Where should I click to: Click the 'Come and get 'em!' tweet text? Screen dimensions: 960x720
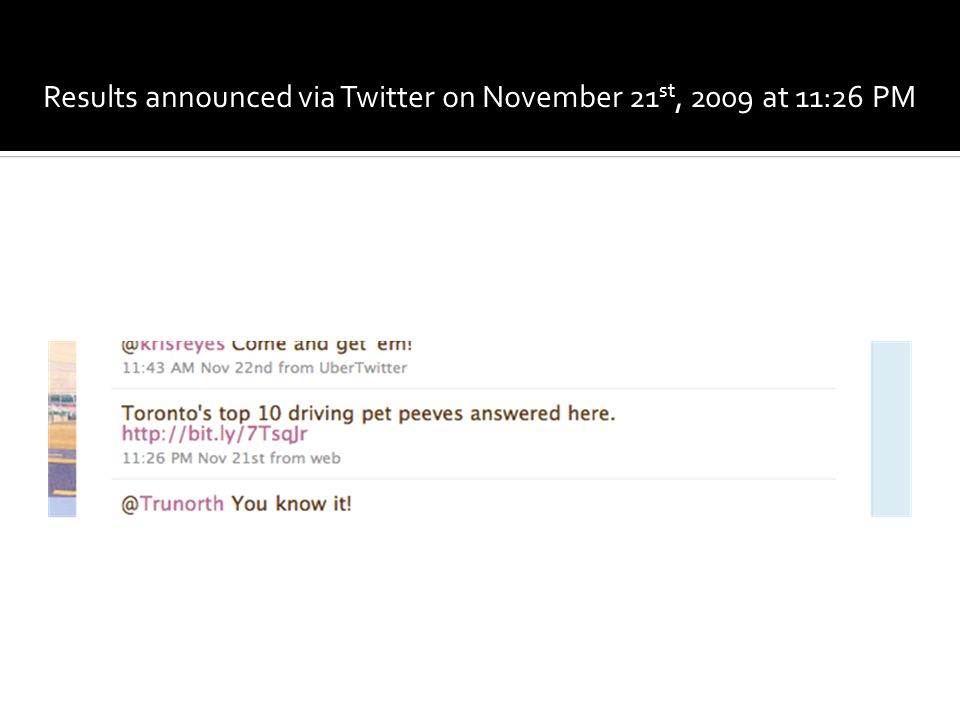click(x=322, y=345)
